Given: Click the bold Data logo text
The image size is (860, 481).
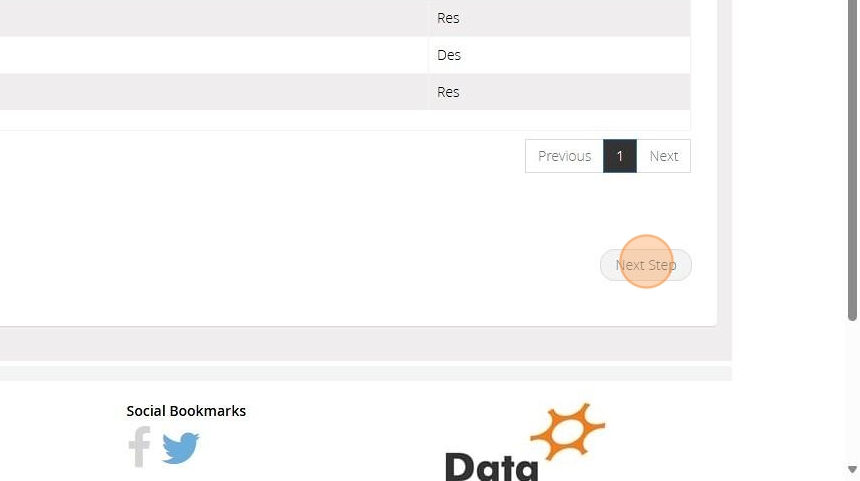Looking at the screenshot, I should [x=491, y=467].
